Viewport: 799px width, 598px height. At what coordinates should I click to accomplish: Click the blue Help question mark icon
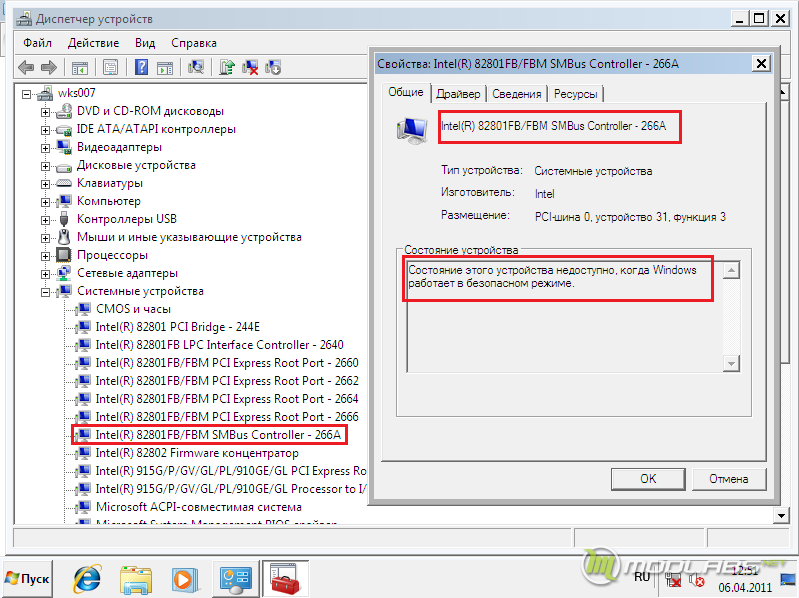point(141,67)
